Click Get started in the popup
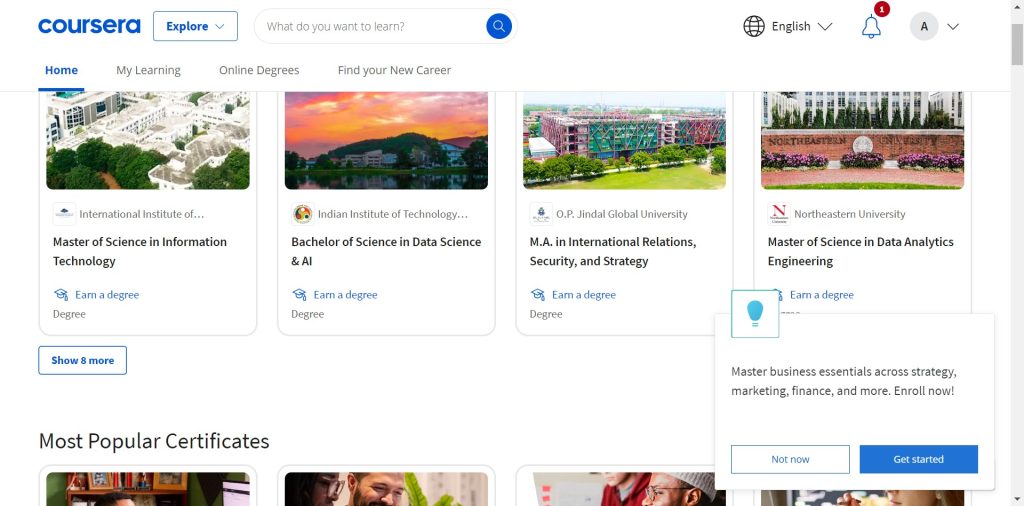This screenshot has height=506, width=1024. 918,459
